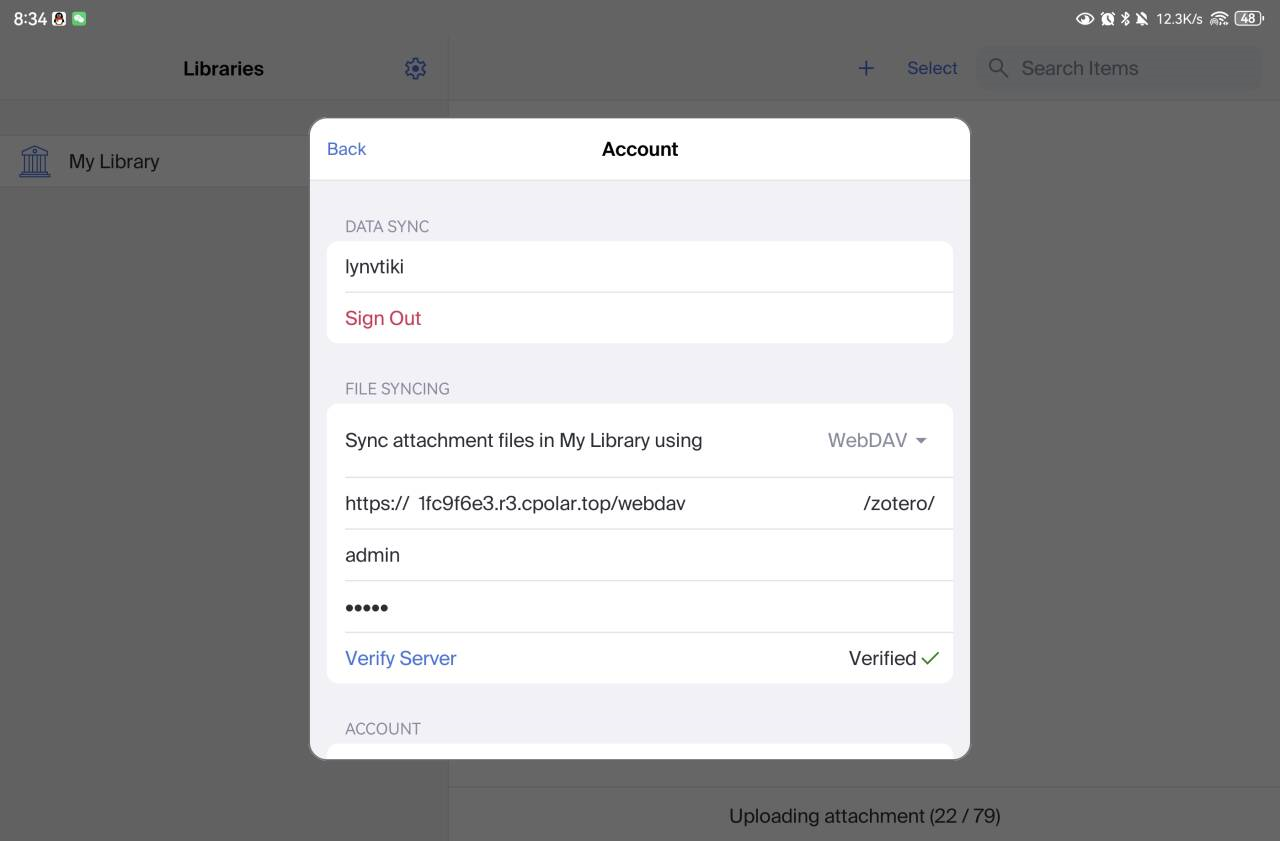The height and width of the screenshot is (841, 1280).
Task: Click the admin username field
Action: point(640,555)
